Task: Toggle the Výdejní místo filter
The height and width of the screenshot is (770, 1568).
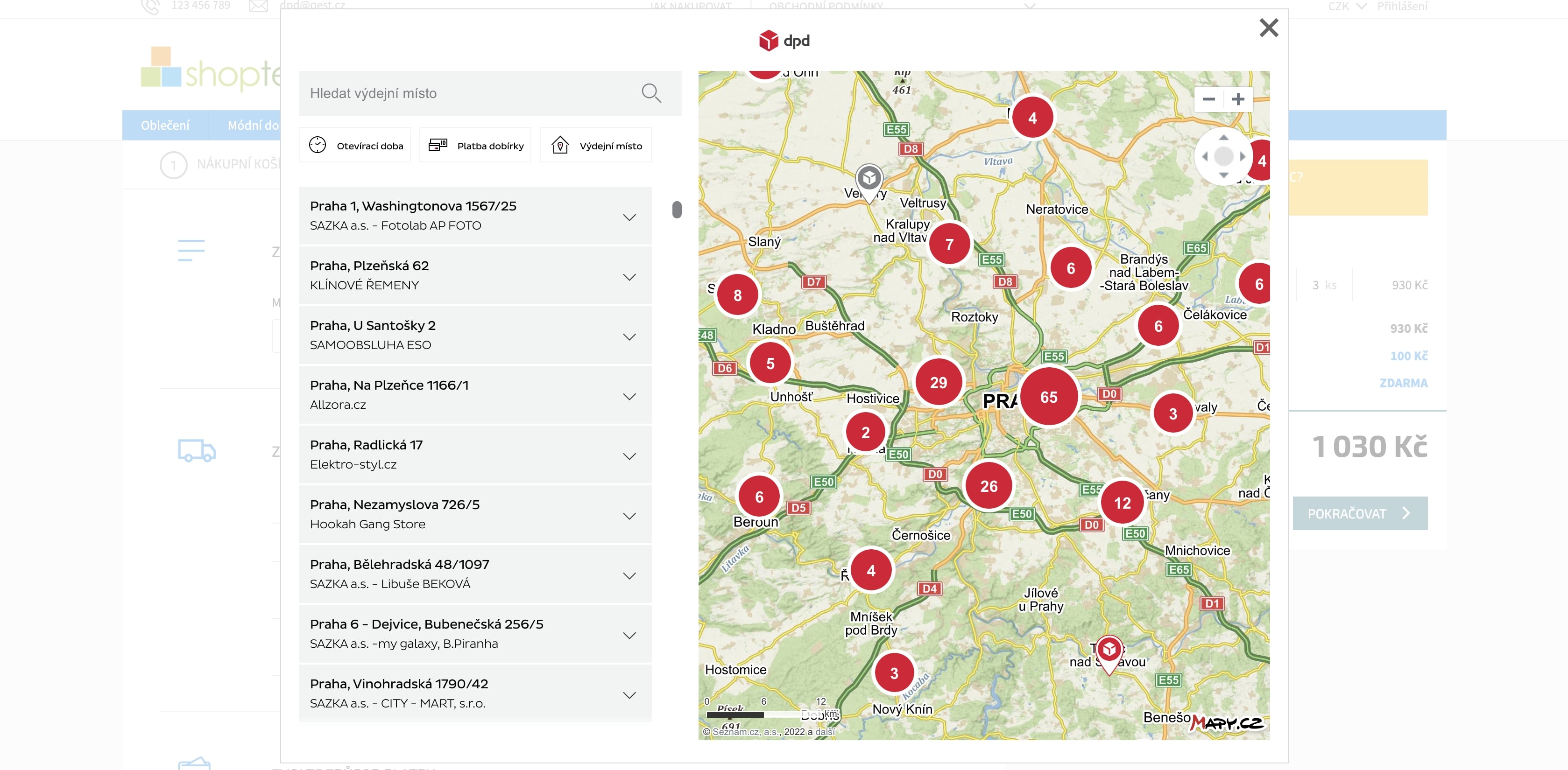Action: click(x=596, y=145)
